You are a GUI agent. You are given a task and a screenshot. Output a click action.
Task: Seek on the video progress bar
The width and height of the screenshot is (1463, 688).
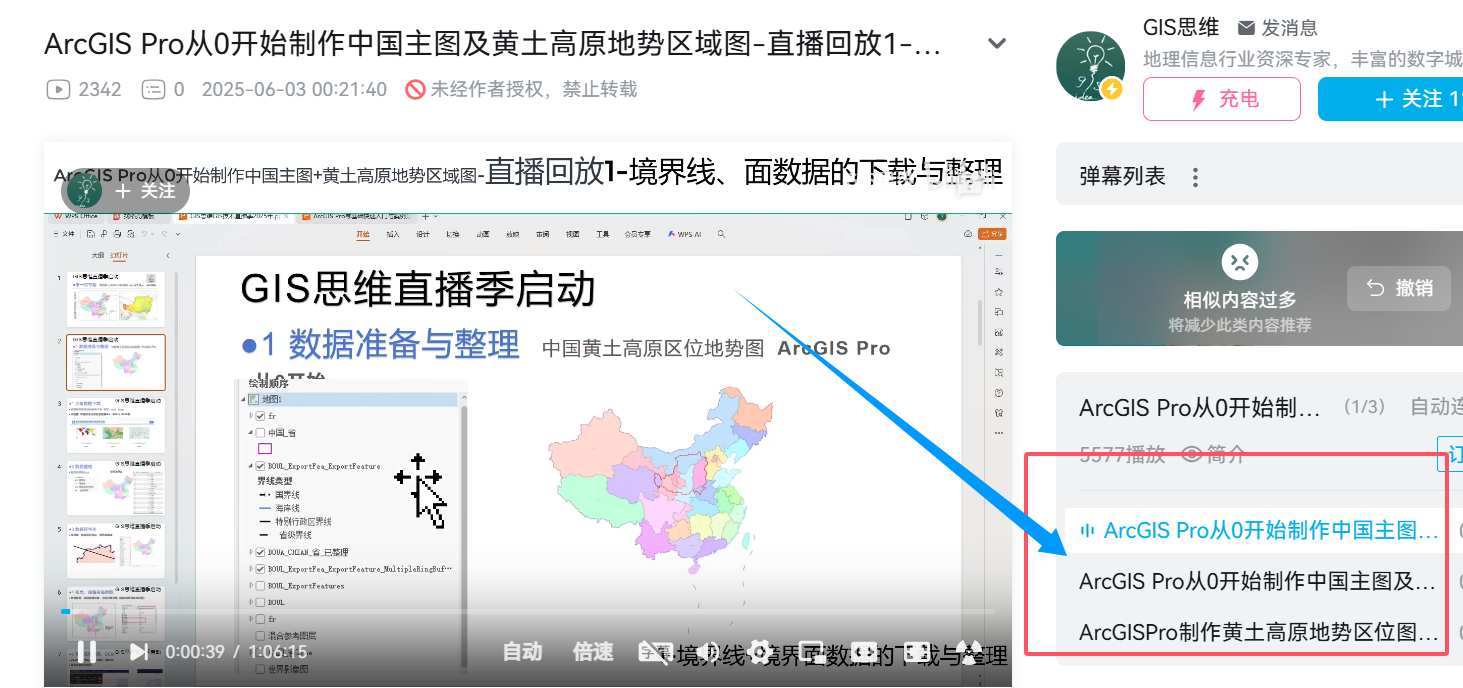click(x=527, y=611)
